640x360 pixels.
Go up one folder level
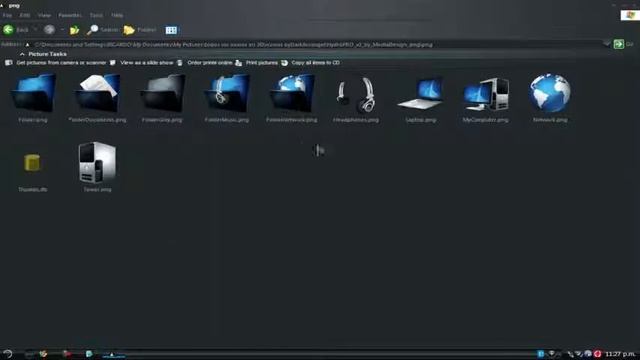coord(74,30)
